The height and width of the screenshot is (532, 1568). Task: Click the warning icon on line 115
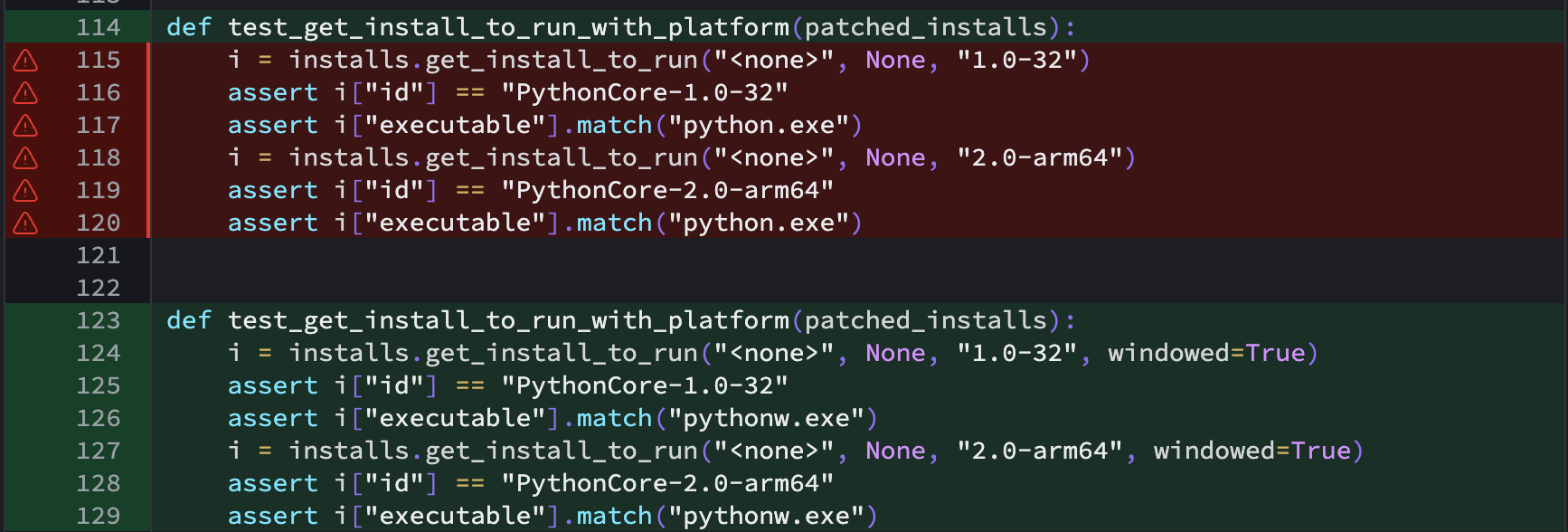point(25,61)
